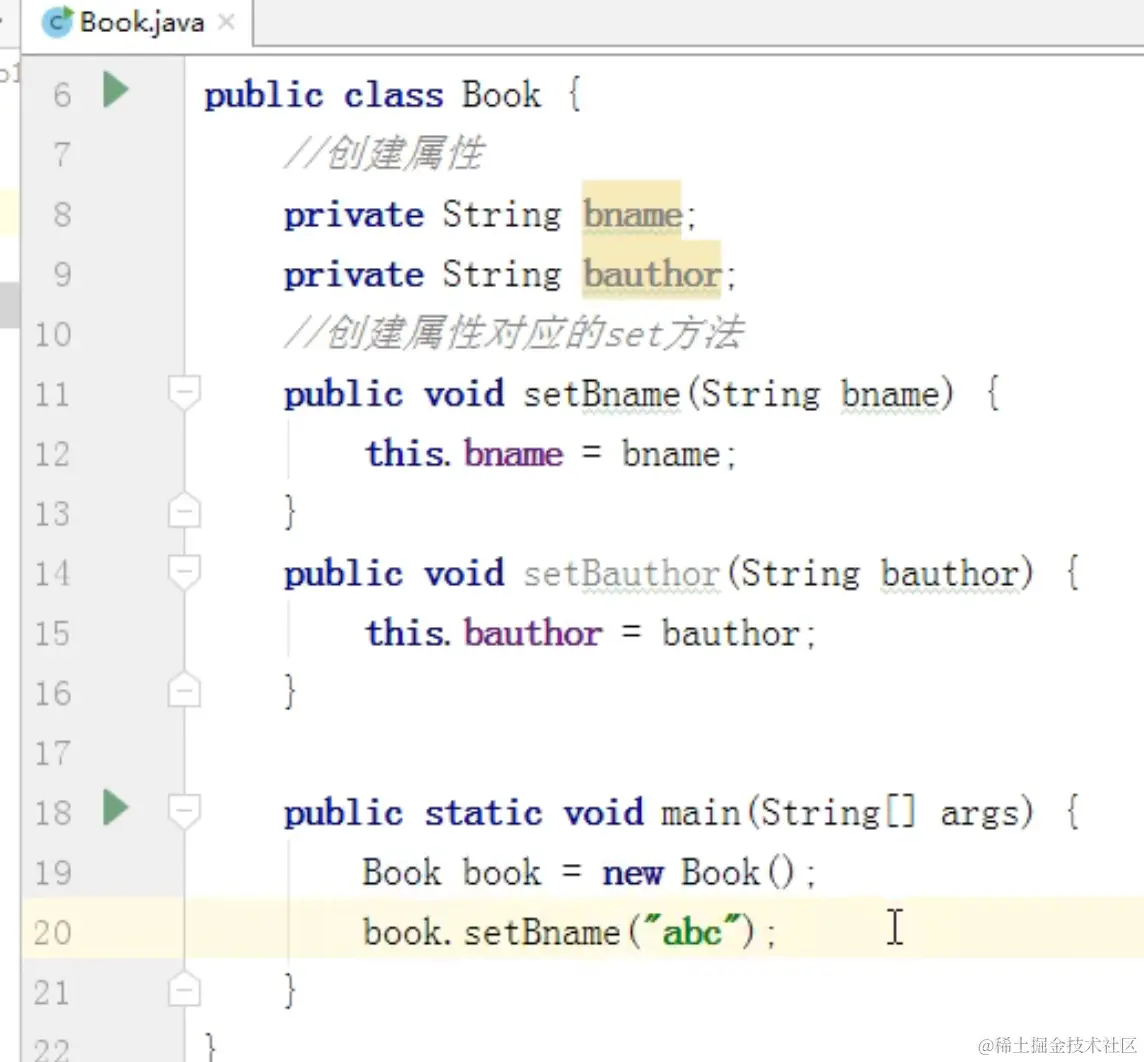Collapse the setBname method at line 11
The image size is (1144, 1062).
pyautogui.click(x=184, y=394)
